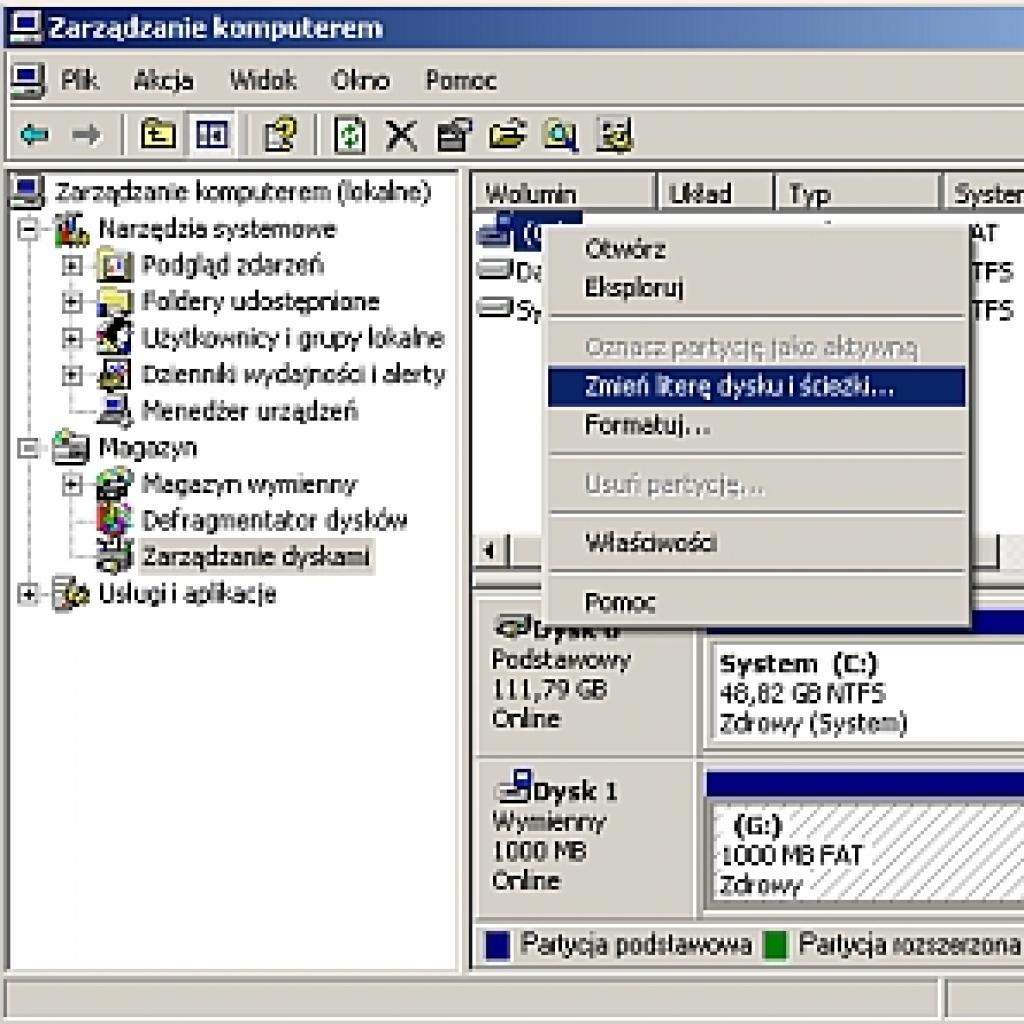Open the Okno menu
1024x1024 pixels.
coord(360,81)
